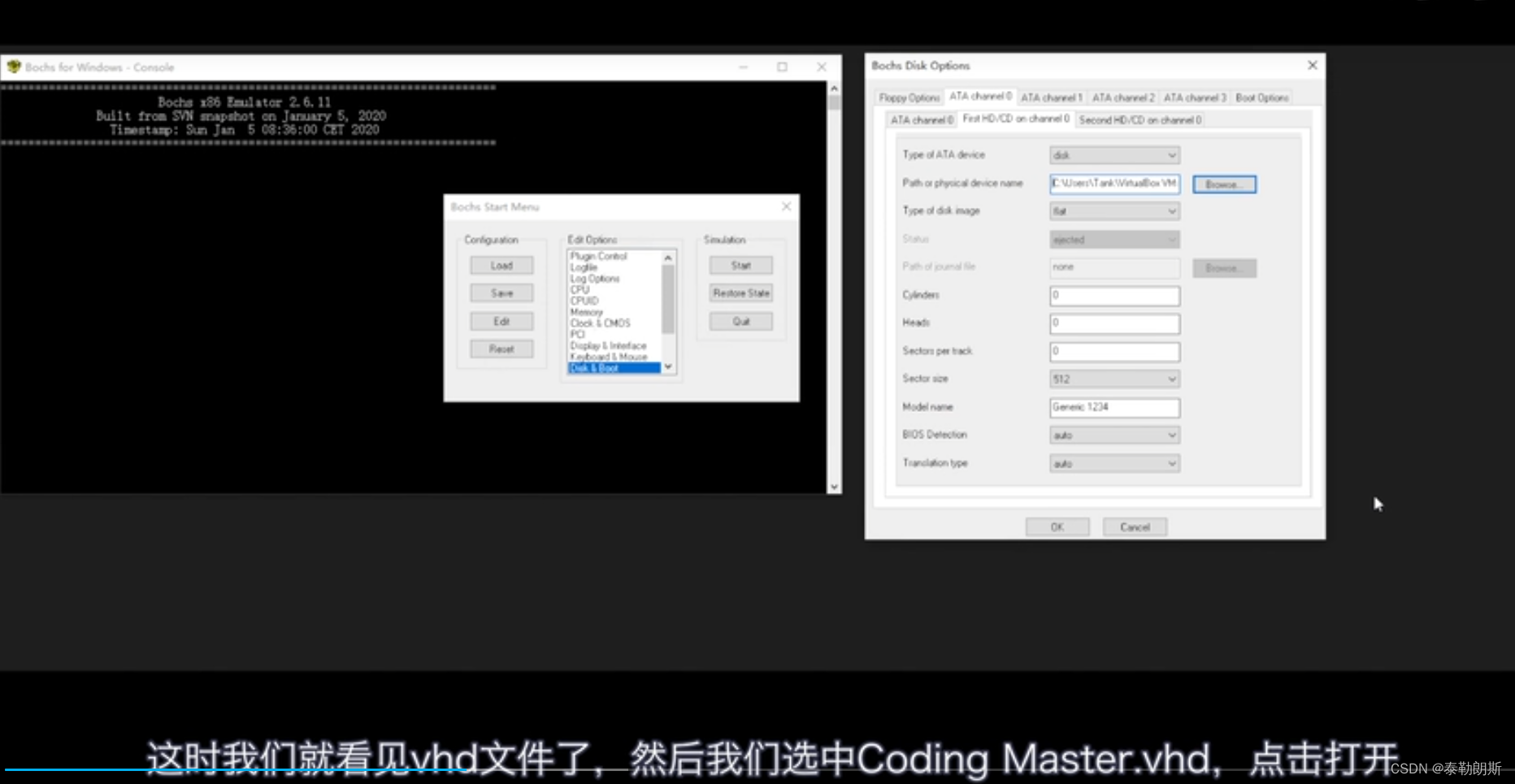Viewport: 1515px width, 784px height.
Task: Click the Path of journal file field
Action: 1114,267
